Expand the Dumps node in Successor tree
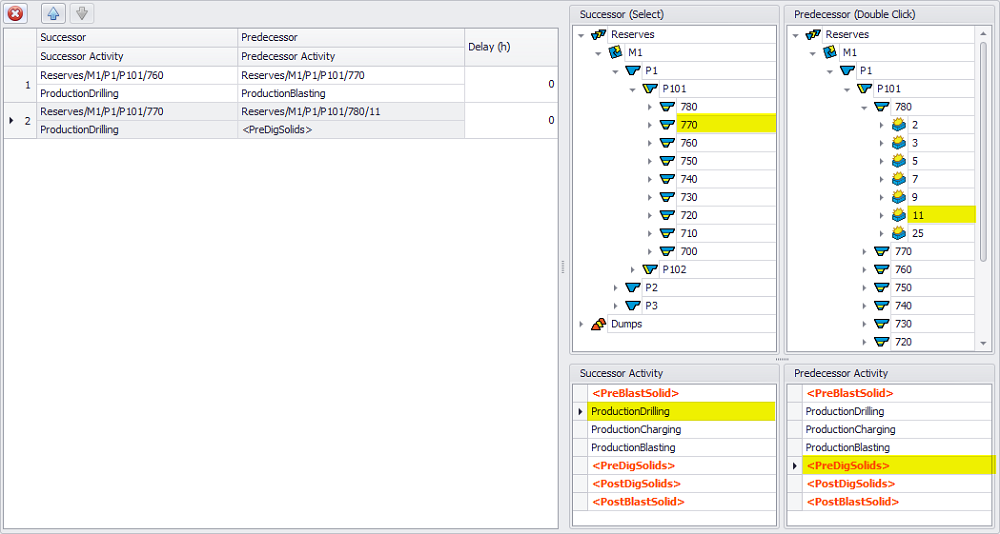Viewport: 1000px width, 534px height. [581, 324]
